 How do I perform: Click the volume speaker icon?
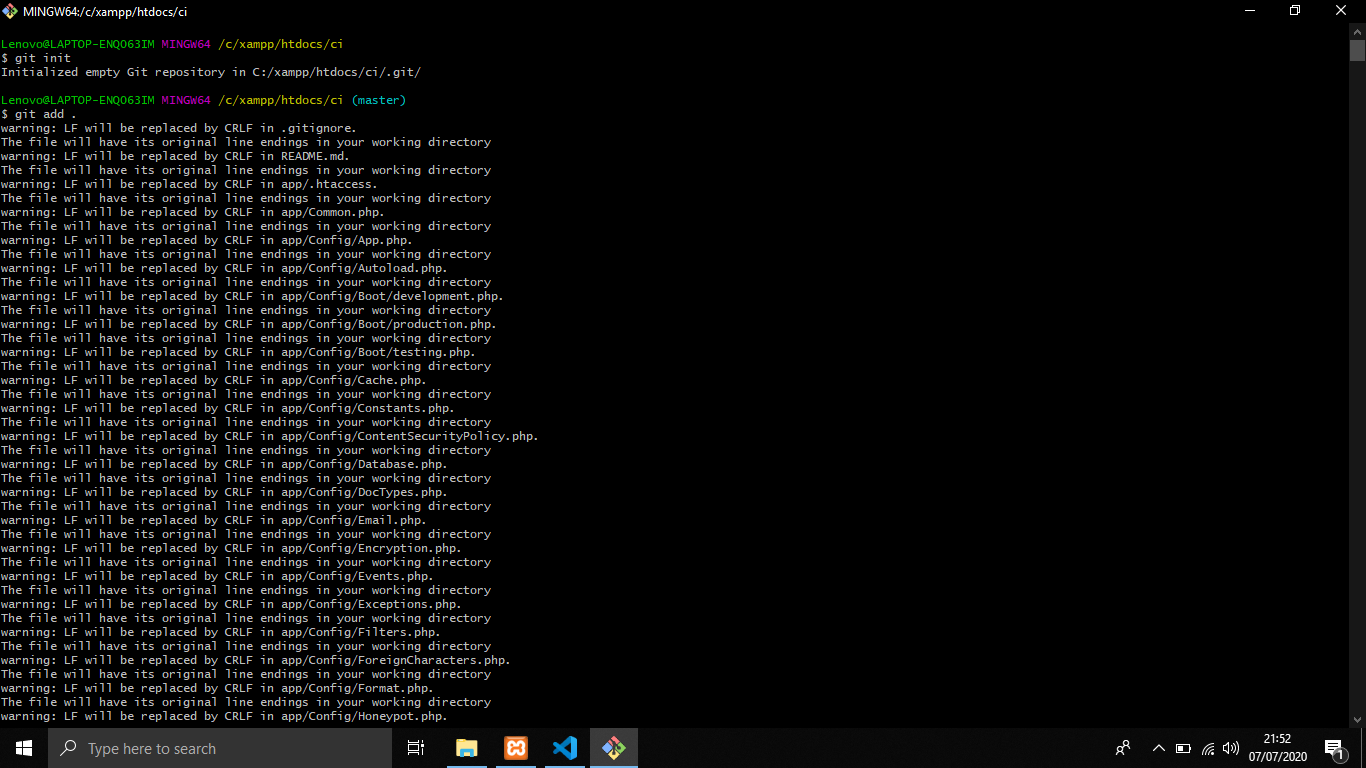click(x=1231, y=748)
